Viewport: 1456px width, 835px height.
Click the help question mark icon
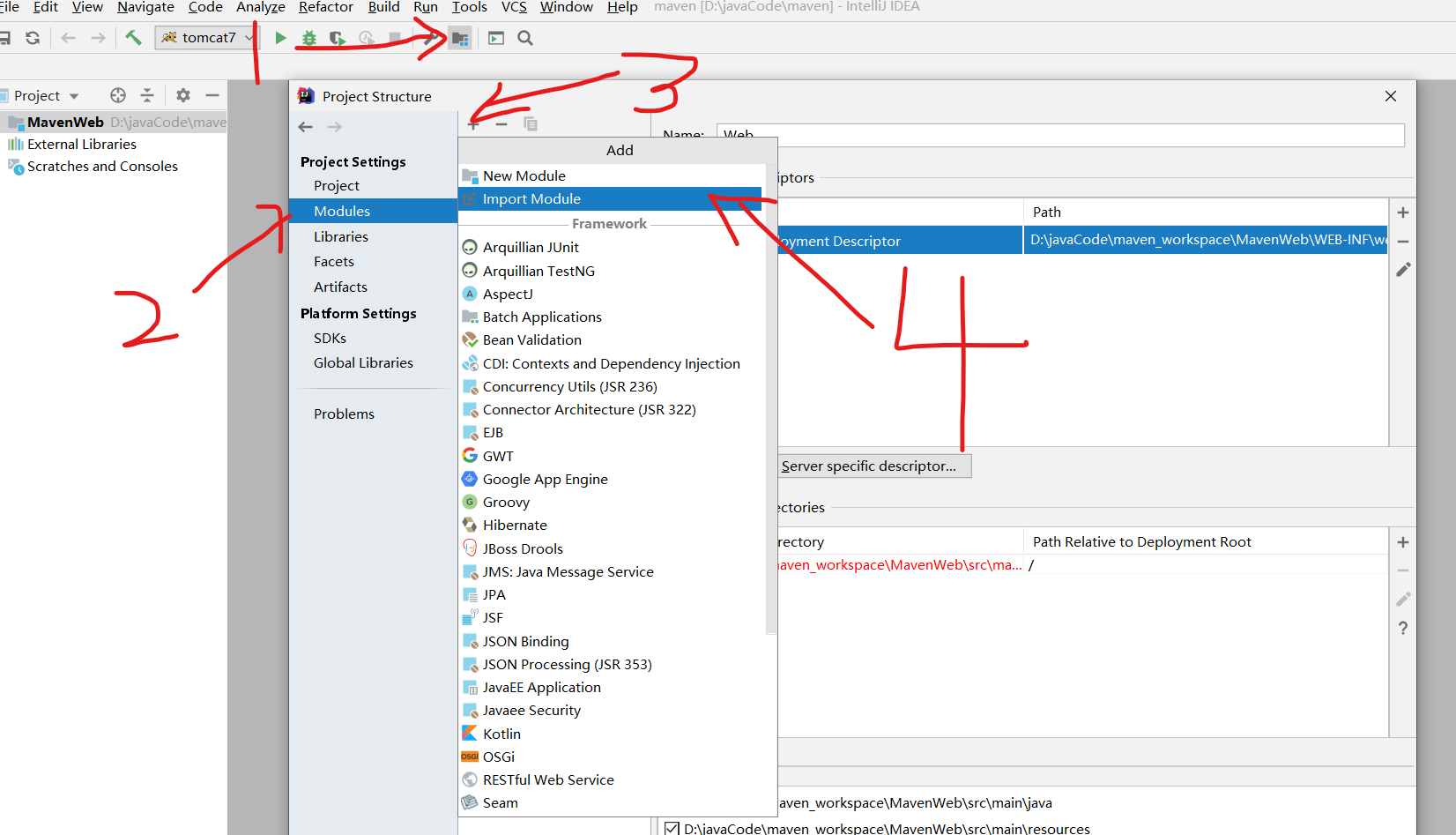pyautogui.click(x=1403, y=628)
